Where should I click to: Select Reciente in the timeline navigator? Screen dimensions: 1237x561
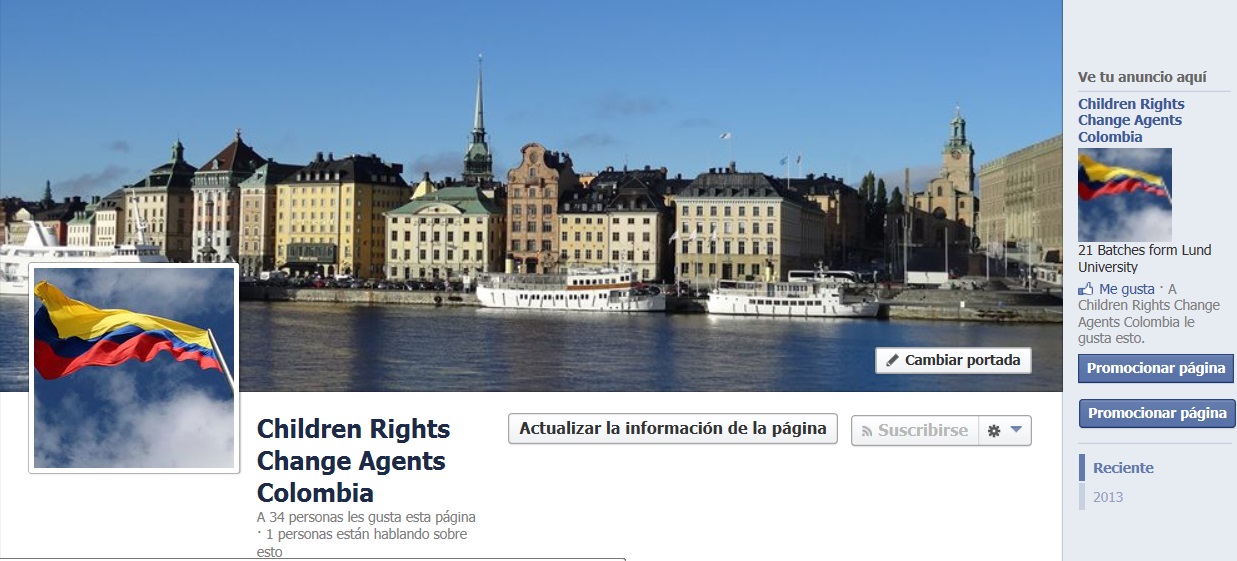(1123, 468)
